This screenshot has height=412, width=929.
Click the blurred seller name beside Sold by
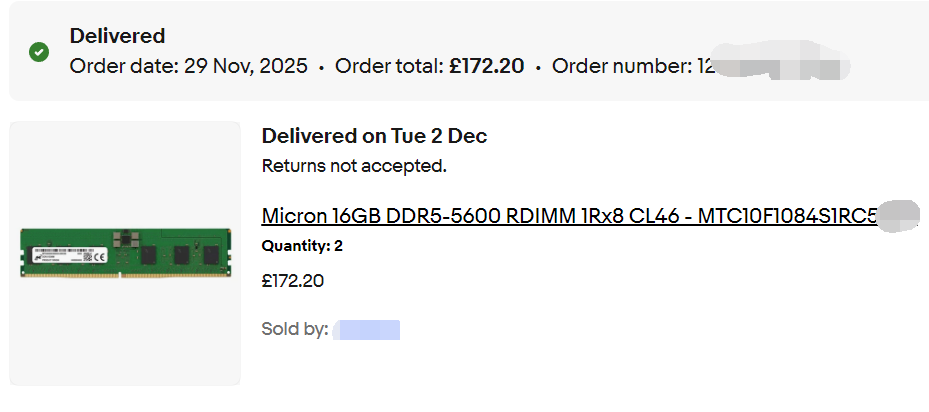coord(366,329)
